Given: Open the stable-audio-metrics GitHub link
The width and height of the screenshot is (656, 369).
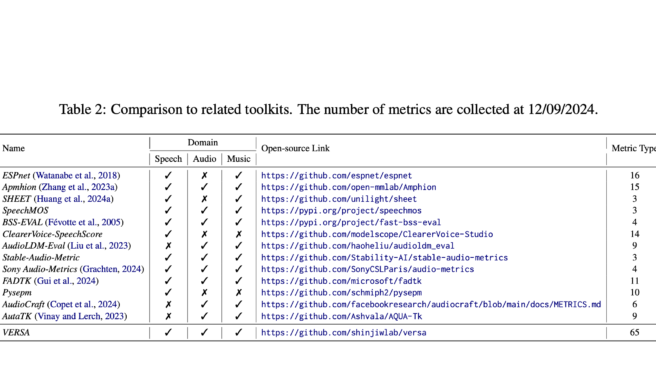Looking at the screenshot, I should pos(384,258).
